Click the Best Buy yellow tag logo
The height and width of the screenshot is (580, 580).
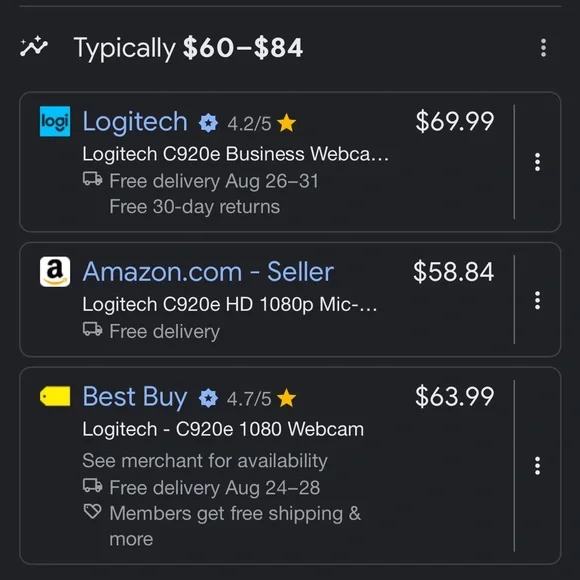(x=55, y=396)
